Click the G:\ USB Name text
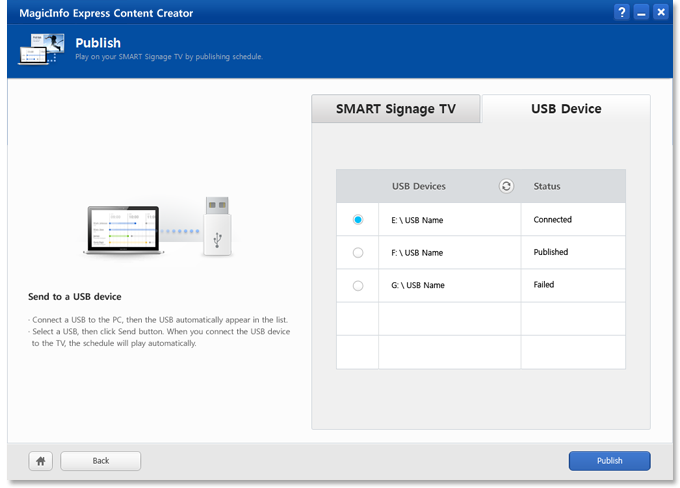Screen dimensions: 680x488 click(418, 285)
